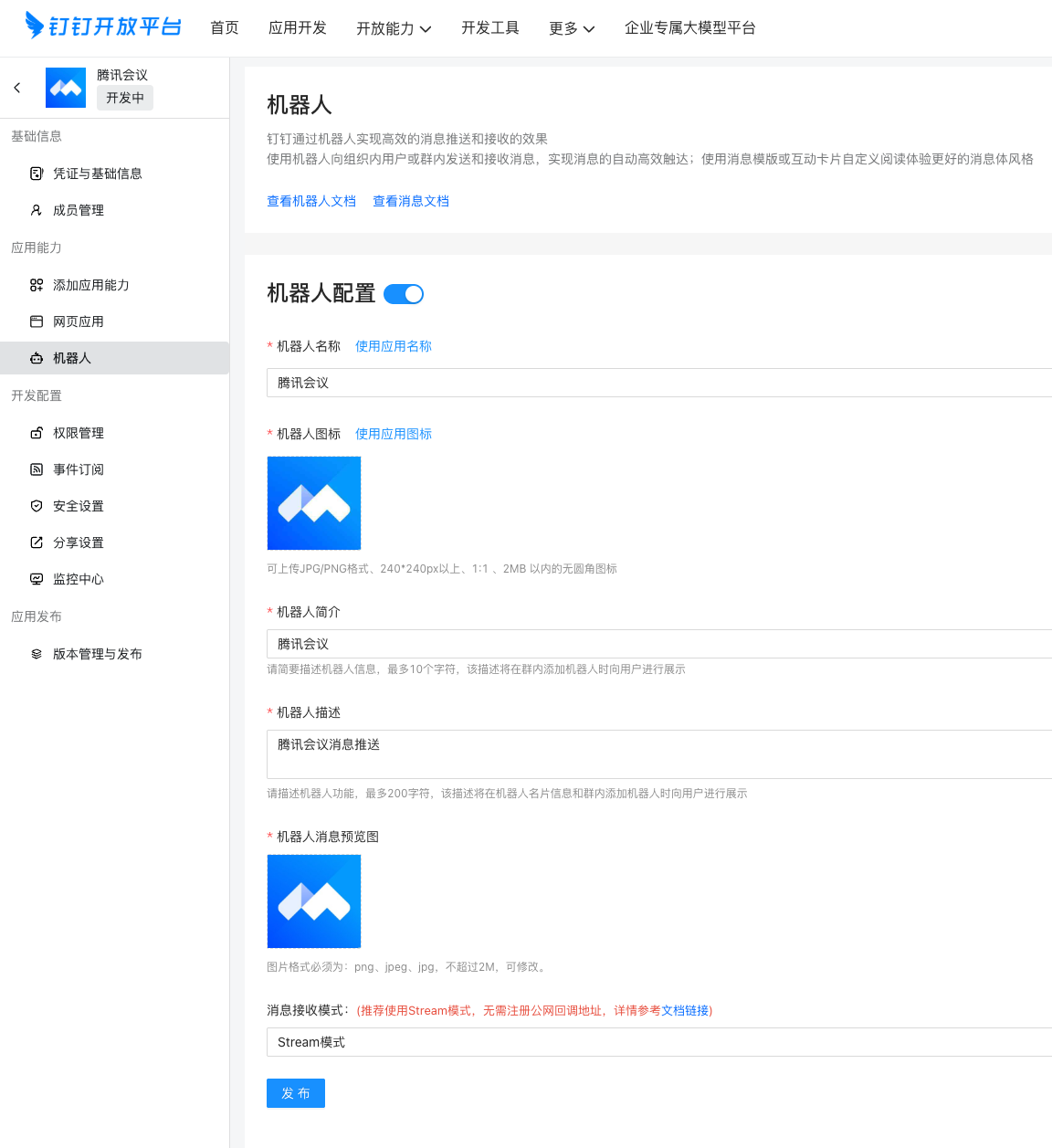Click the DingTalk Open Platform logo

103,26
